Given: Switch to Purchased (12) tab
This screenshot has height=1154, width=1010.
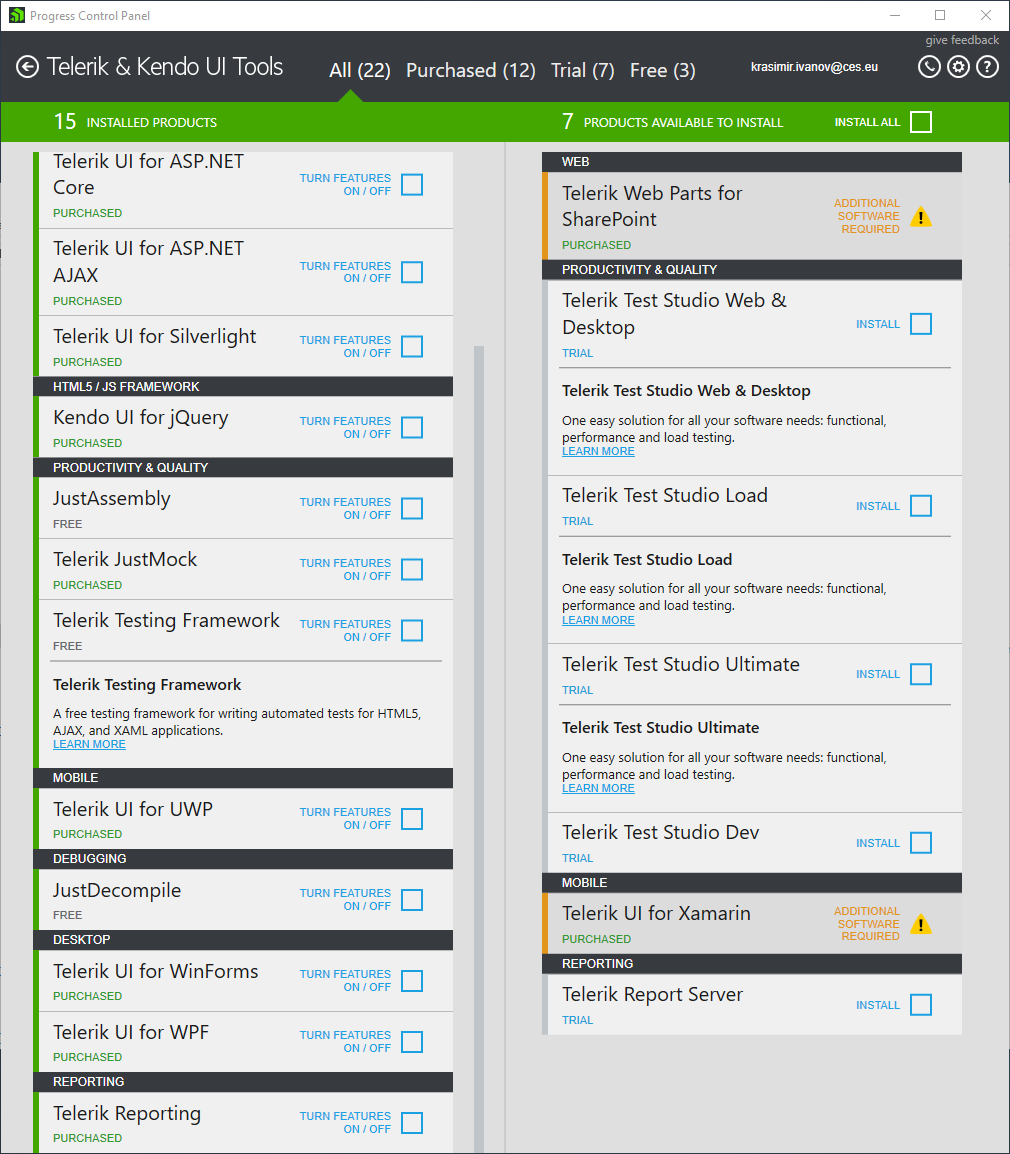Looking at the screenshot, I should (x=470, y=70).
